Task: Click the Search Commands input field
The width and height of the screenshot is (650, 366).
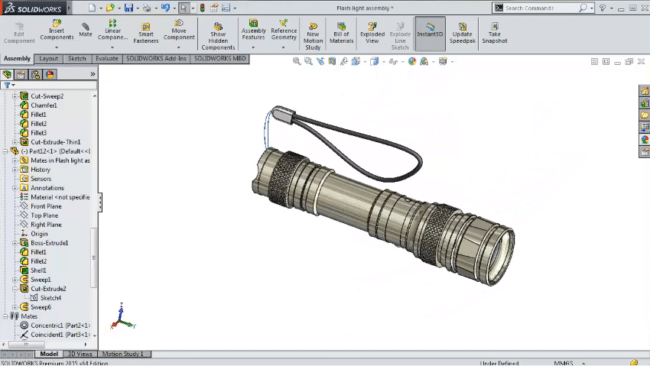Action: pyautogui.click(x=543, y=8)
